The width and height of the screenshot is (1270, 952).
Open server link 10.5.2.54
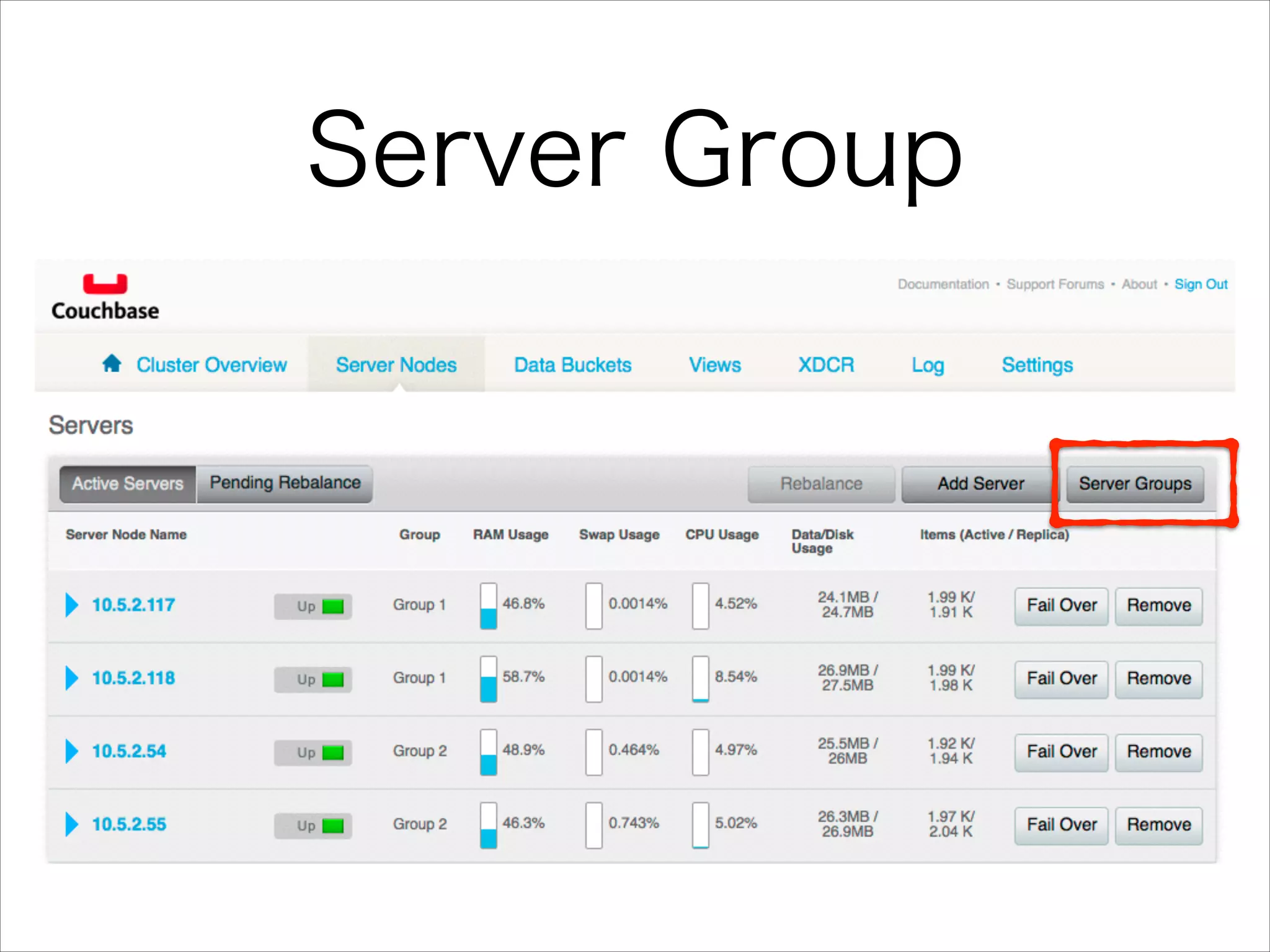click(x=129, y=751)
